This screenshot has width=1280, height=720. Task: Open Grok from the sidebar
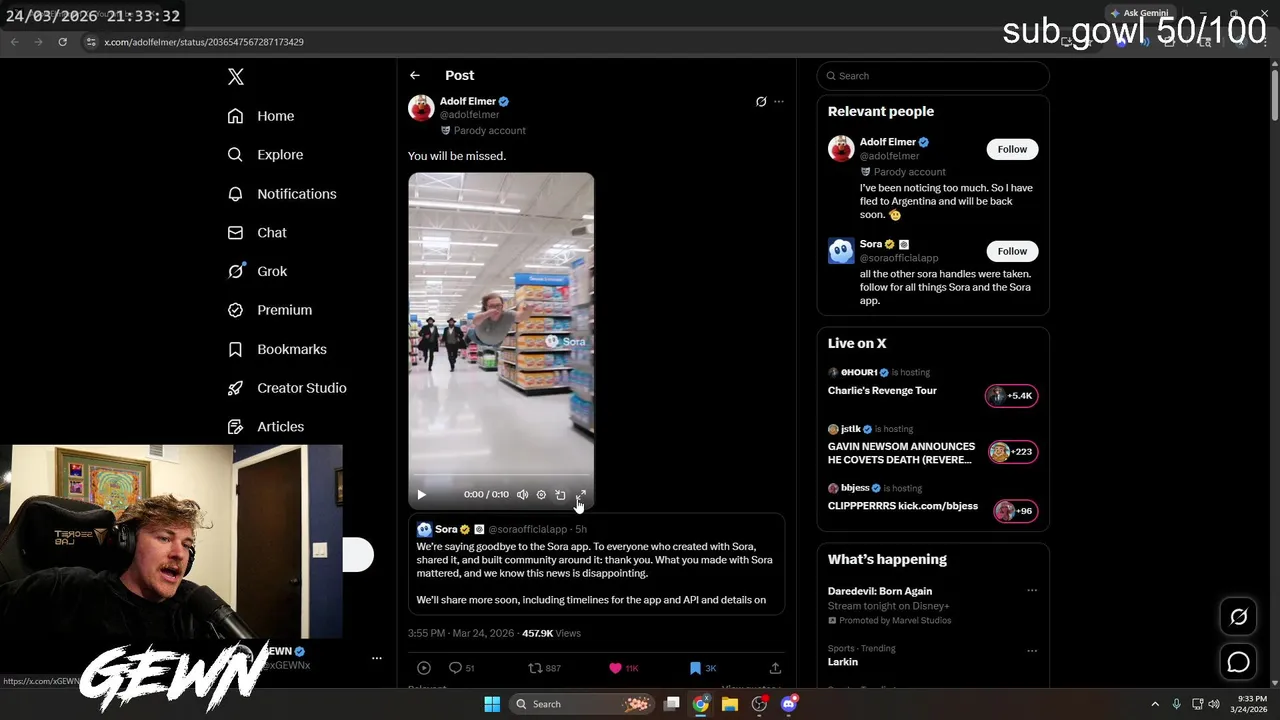point(256,271)
